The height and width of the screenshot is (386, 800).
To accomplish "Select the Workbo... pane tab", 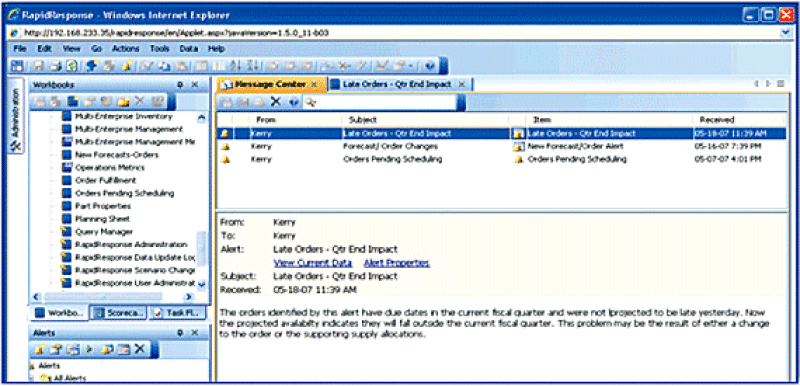I will [x=60, y=313].
